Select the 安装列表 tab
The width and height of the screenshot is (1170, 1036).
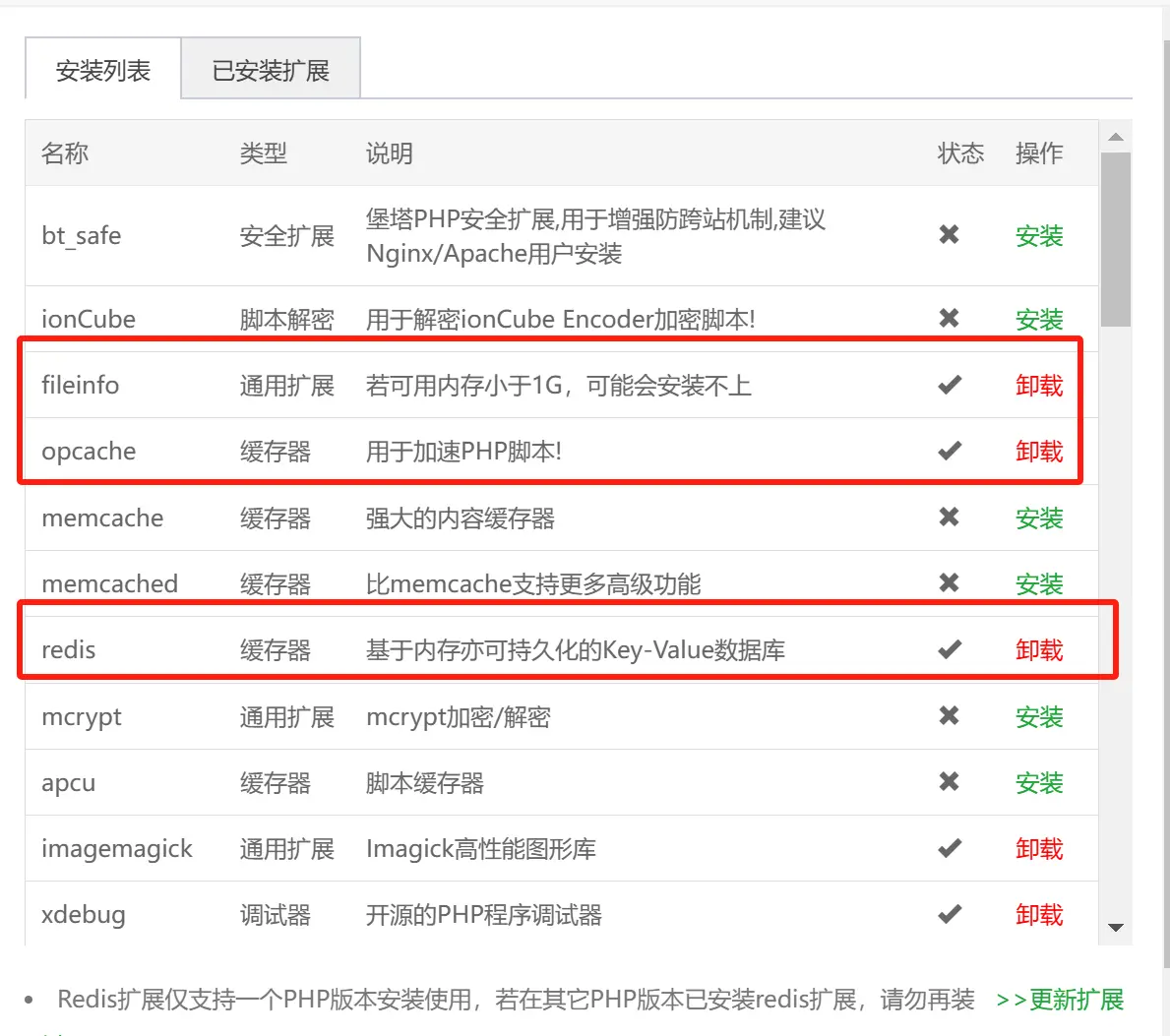(103, 71)
